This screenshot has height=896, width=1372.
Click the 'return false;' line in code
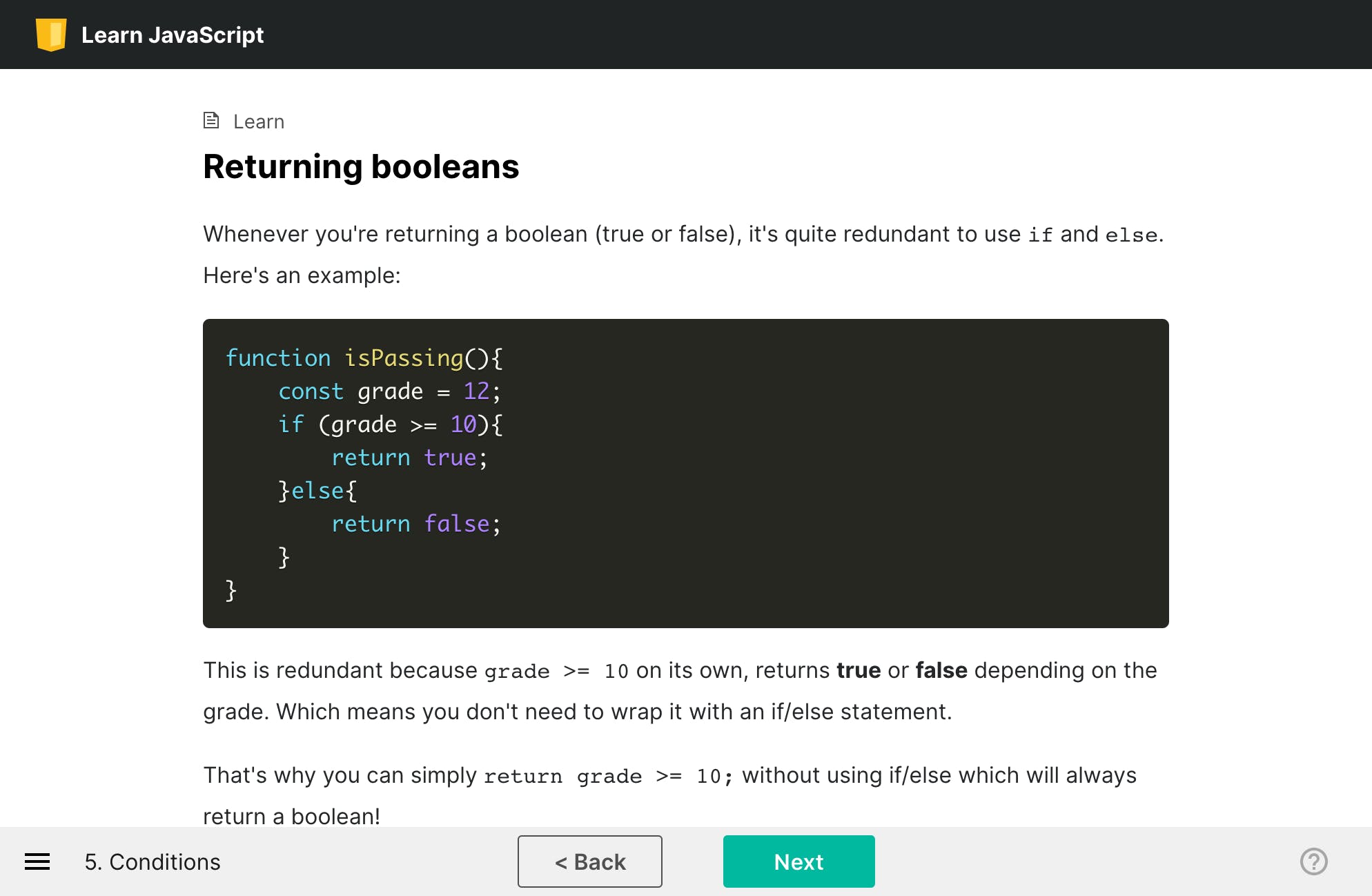click(416, 523)
